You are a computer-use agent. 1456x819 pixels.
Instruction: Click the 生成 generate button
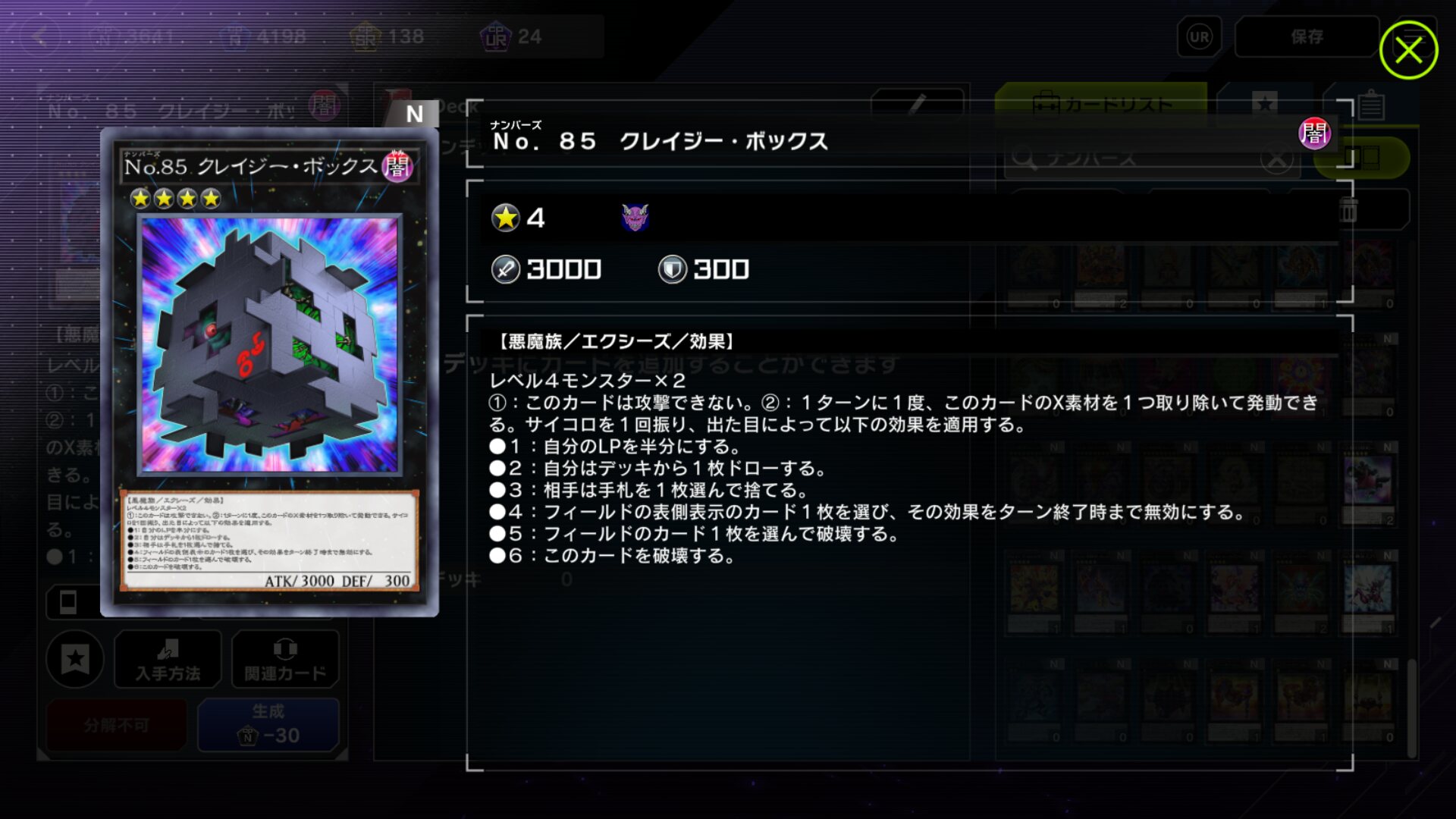[x=268, y=724]
